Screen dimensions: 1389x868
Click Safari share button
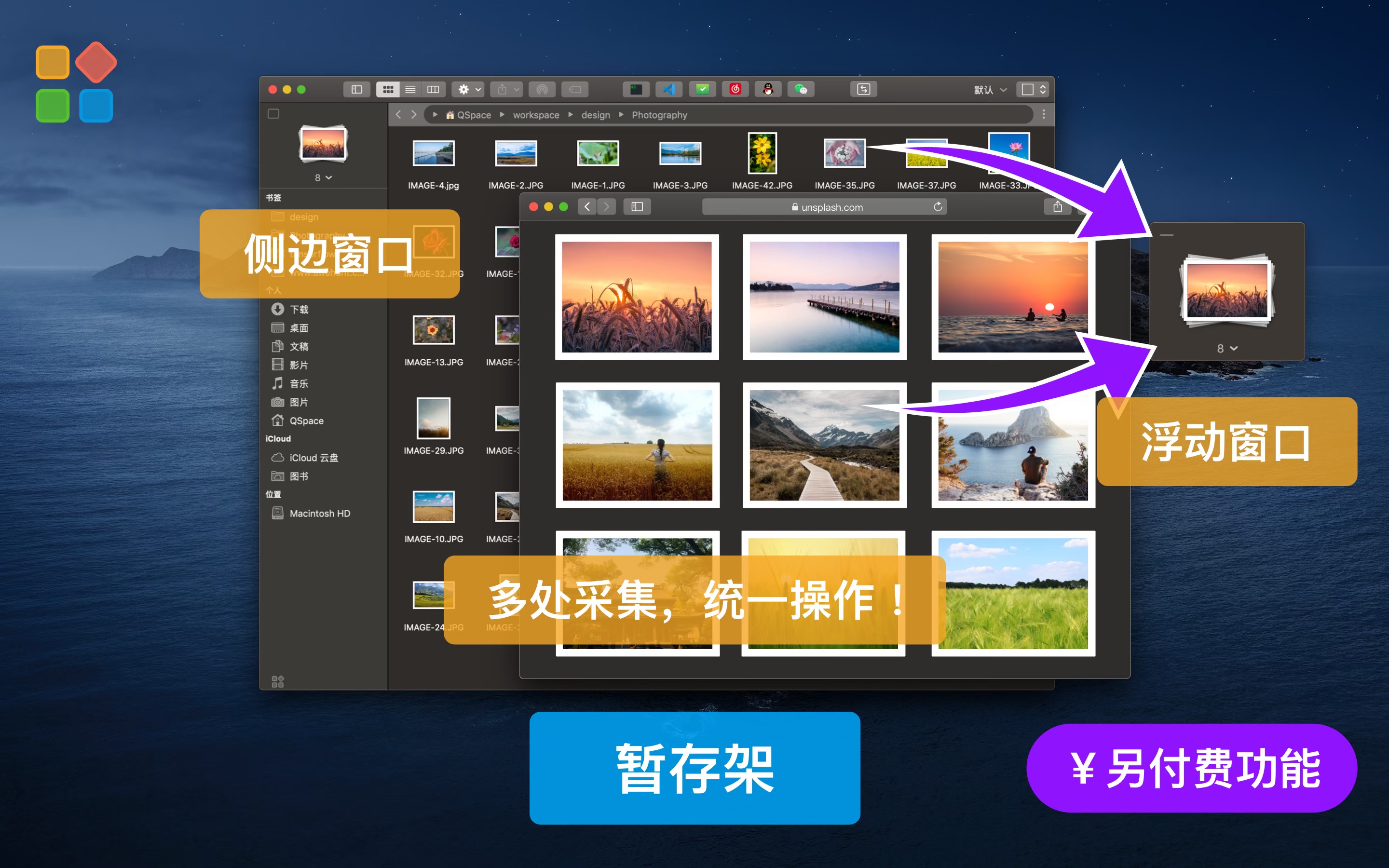1057,207
